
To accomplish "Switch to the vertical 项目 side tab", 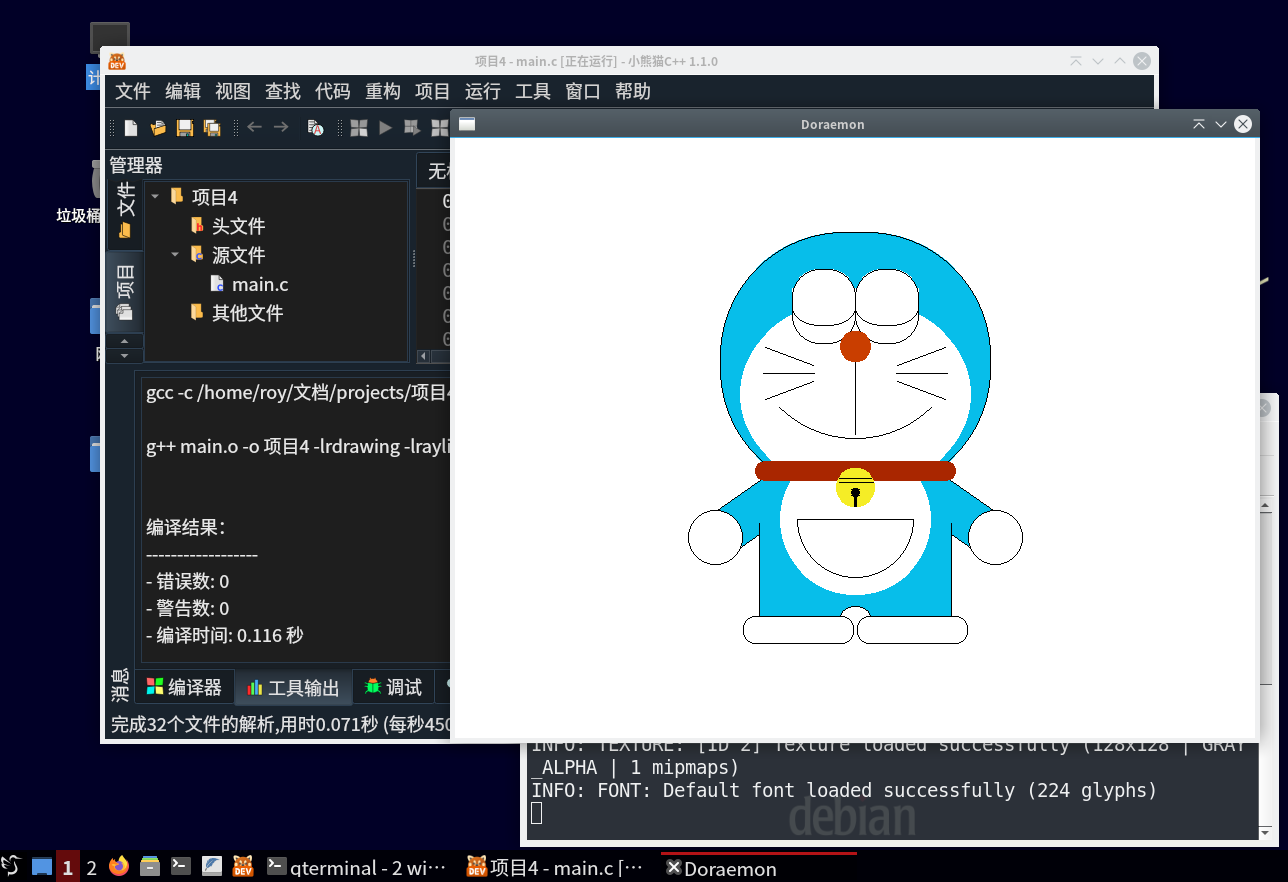I will tap(125, 291).
